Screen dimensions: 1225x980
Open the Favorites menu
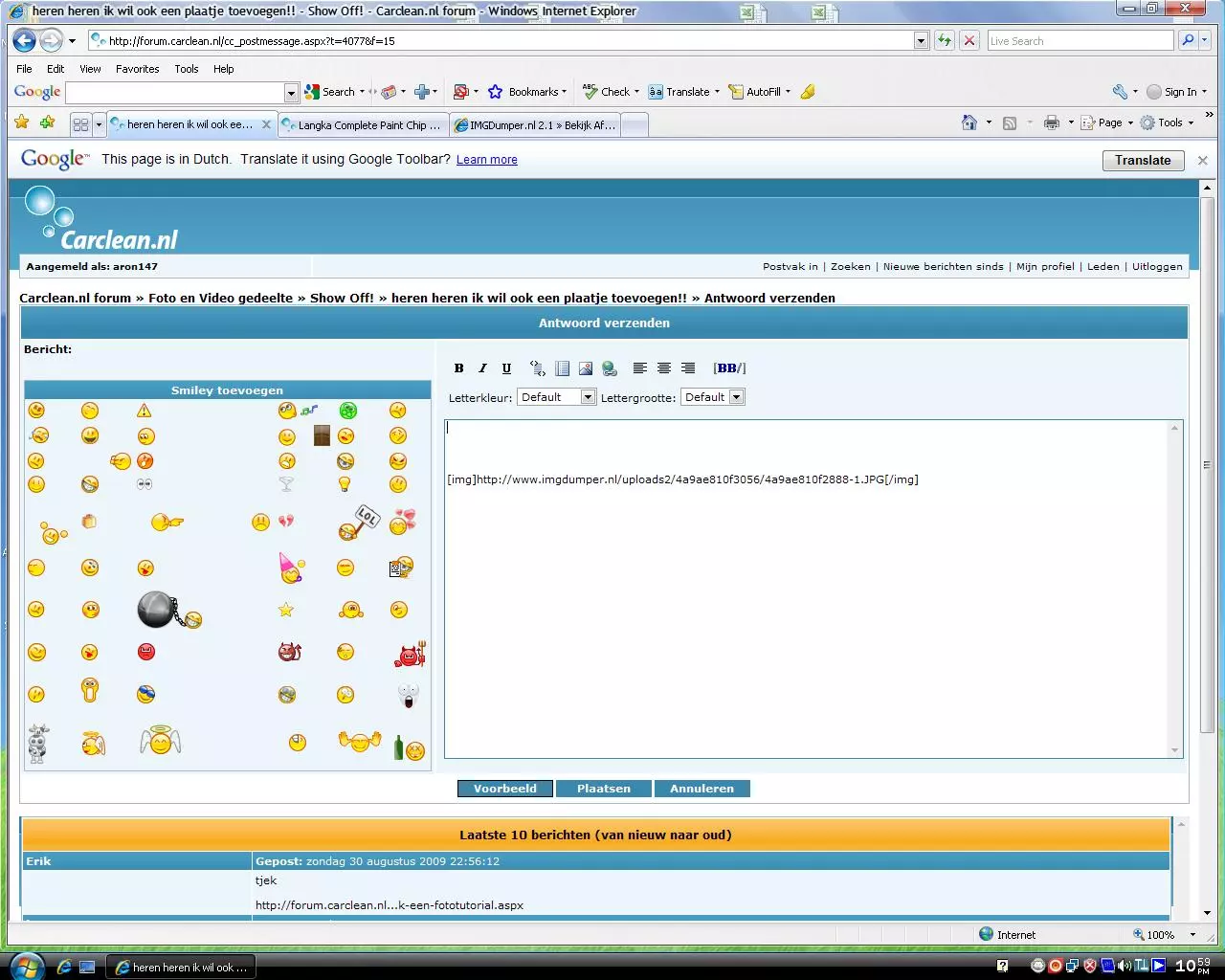[x=138, y=69]
